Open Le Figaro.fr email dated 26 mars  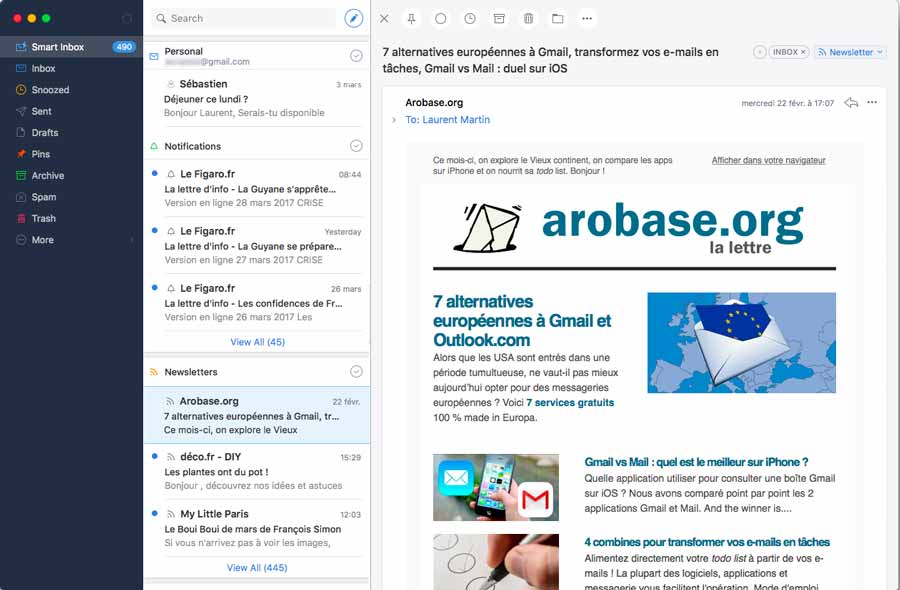tap(257, 302)
